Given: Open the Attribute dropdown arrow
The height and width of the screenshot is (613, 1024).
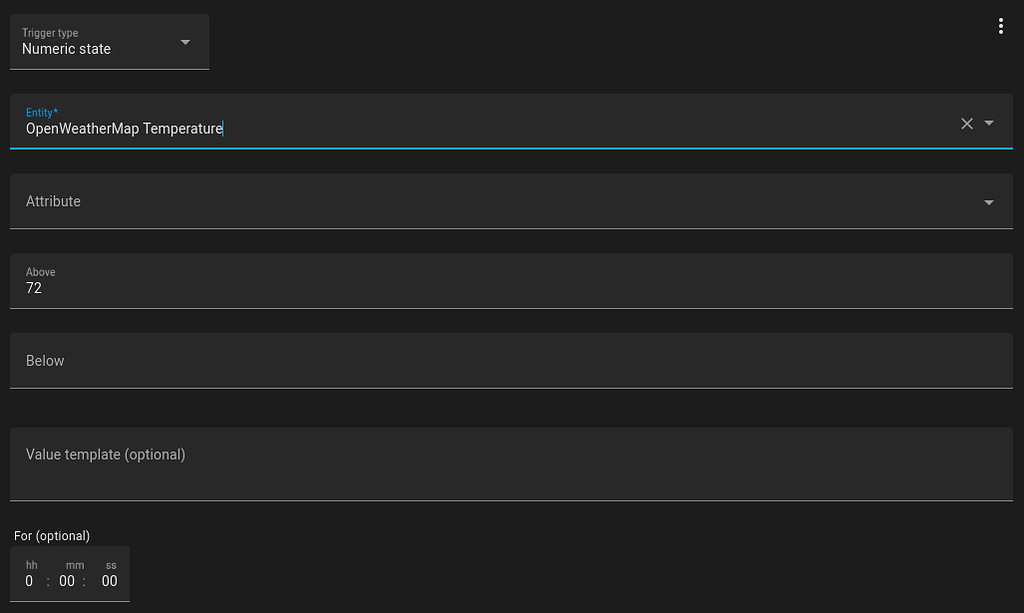Looking at the screenshot, I should point(989,201).
